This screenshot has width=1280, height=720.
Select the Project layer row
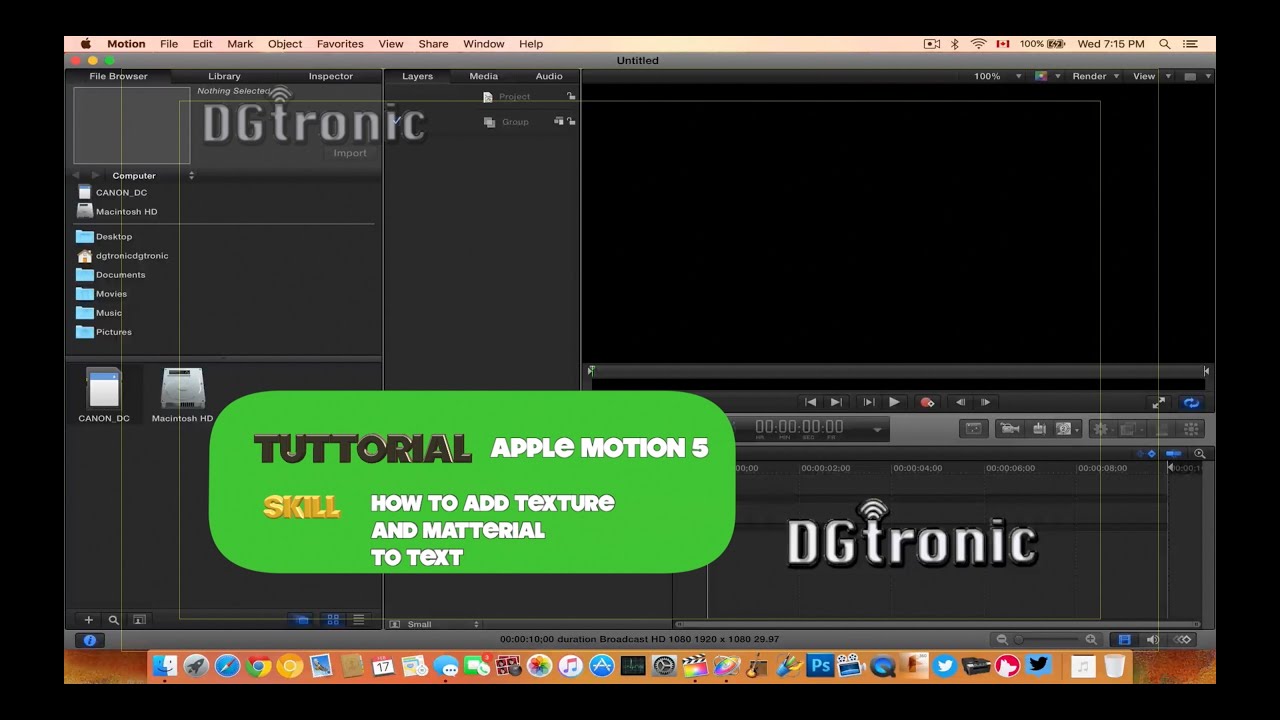pyautogui.click(x=482, y=97)
